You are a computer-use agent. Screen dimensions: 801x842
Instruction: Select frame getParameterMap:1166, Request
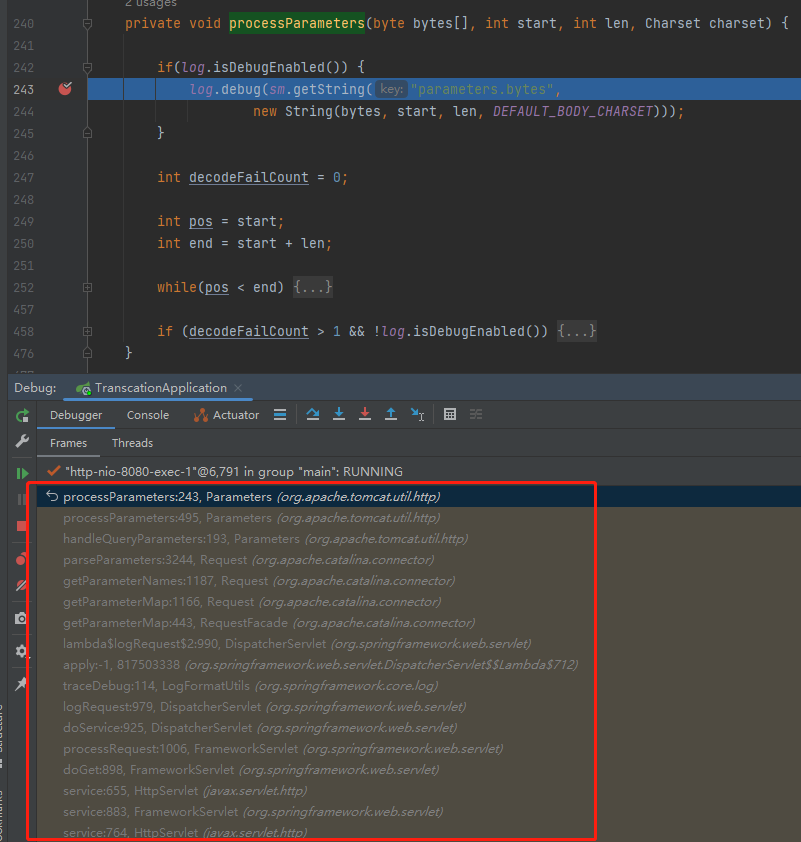(419, 601)
